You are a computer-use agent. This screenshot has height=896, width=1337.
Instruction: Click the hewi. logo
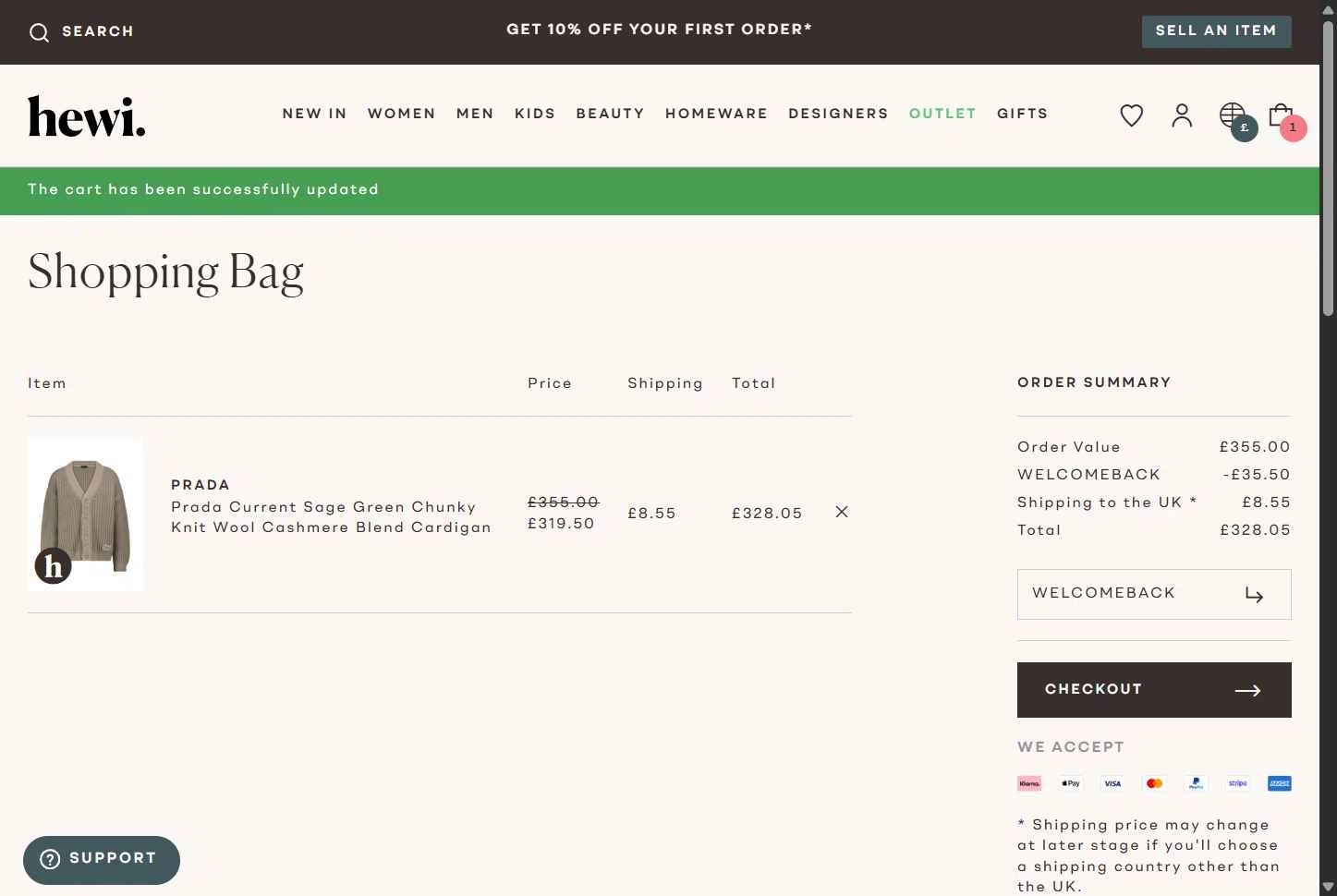pos(87,115)
